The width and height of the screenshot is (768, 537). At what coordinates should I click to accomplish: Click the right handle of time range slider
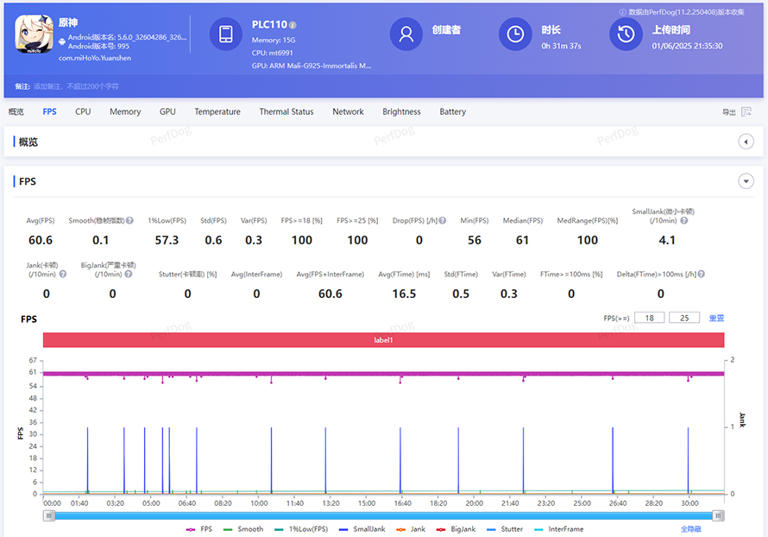click(x=718, y=515)
